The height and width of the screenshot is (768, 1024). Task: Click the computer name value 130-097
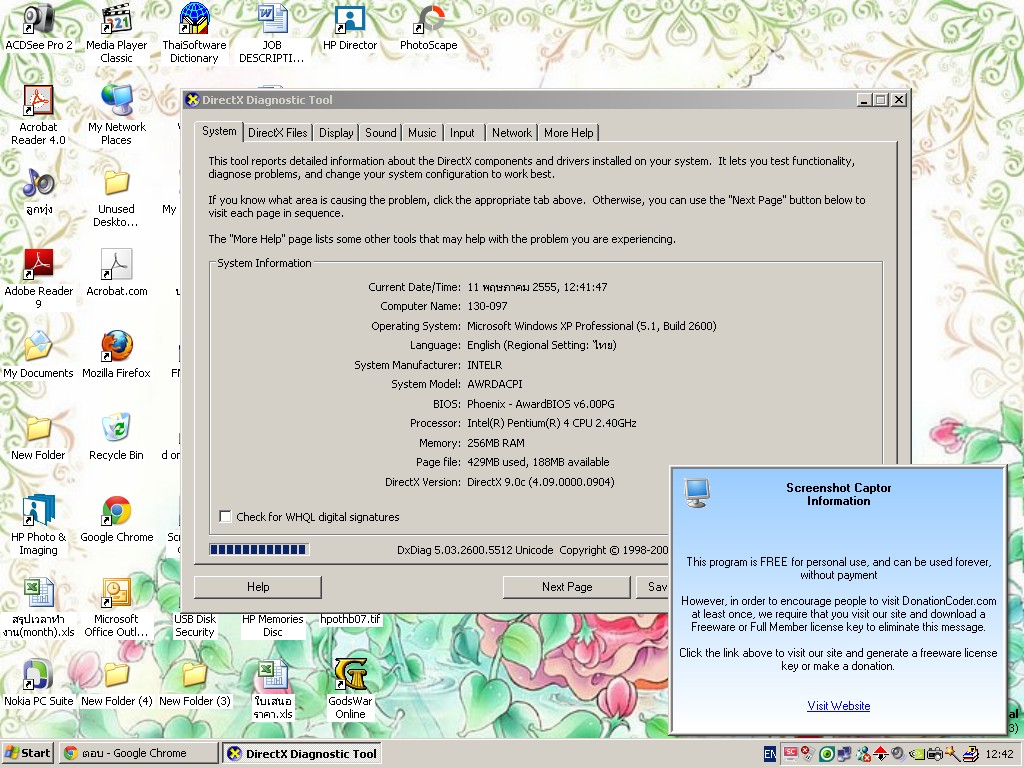pos(487,306)
